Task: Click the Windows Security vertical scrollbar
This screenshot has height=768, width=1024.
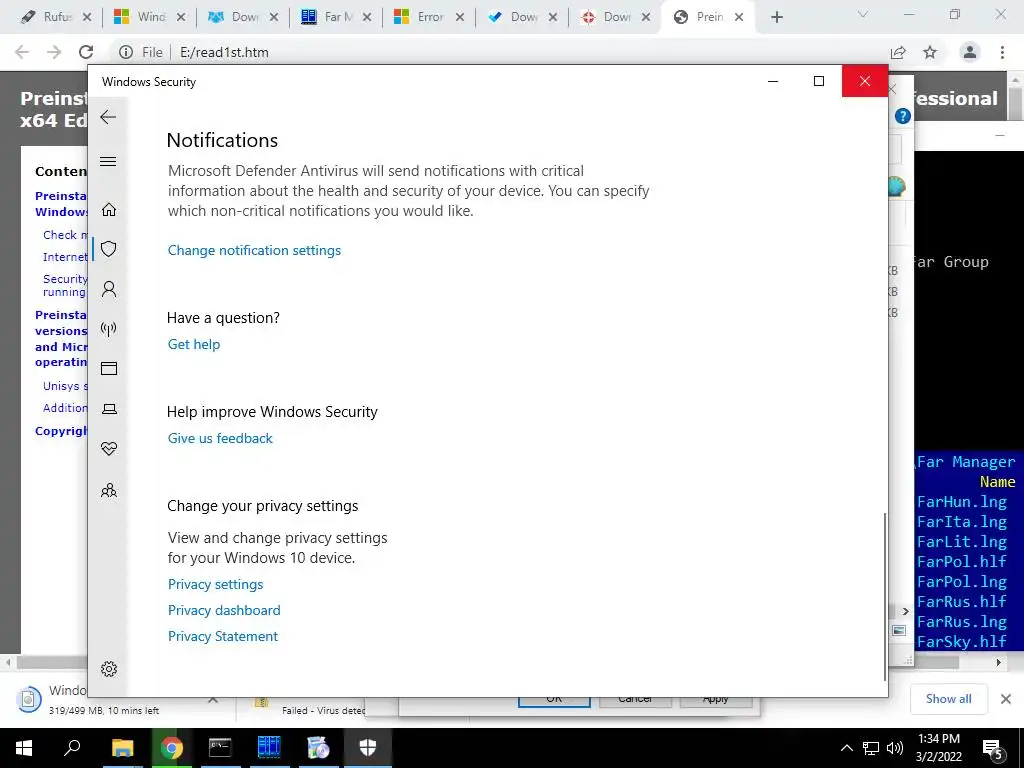Action: [885, 596]
